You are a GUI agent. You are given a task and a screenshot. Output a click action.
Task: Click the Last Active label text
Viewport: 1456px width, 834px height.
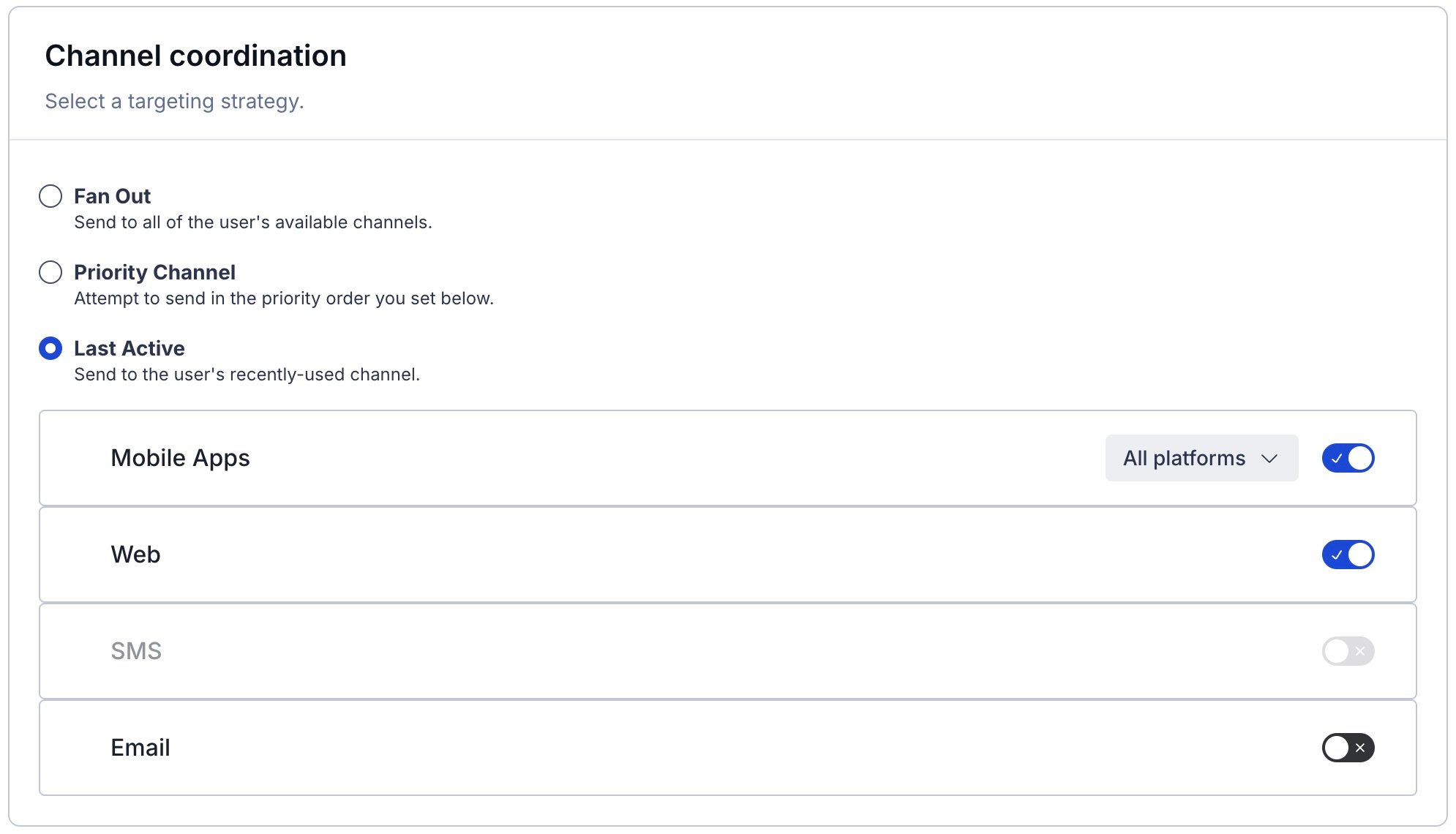click(129, 348)
